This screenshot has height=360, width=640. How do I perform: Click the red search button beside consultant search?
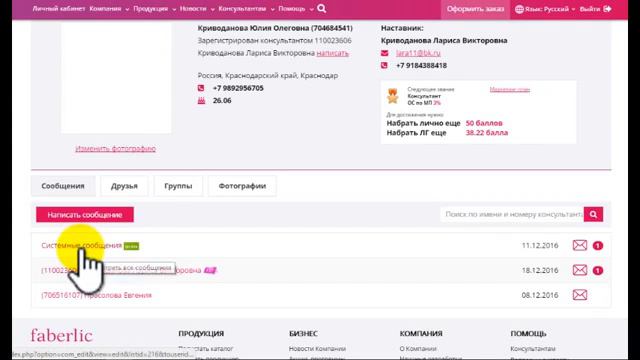(593, 214)
